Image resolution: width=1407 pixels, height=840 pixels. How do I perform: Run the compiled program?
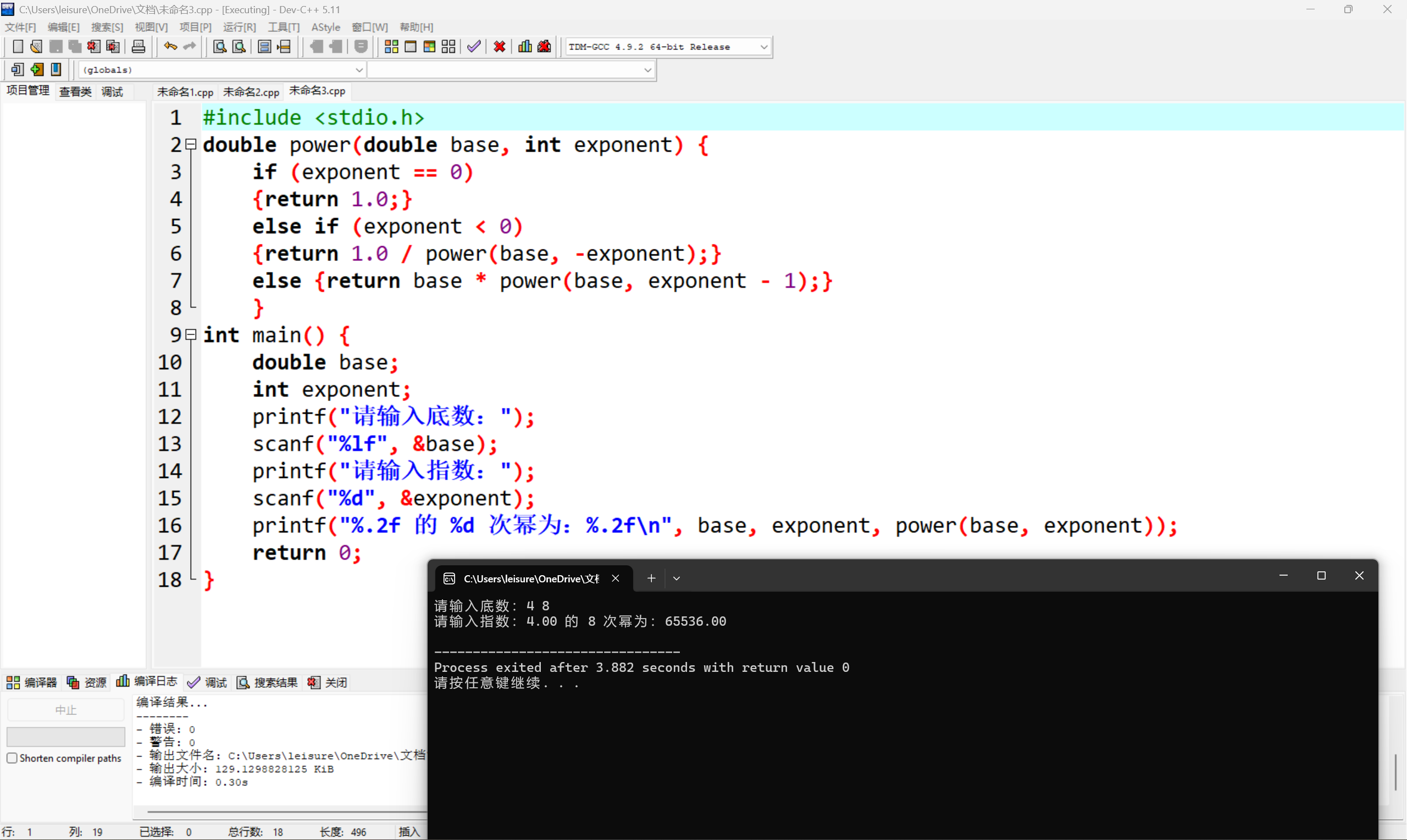[411, 46]
